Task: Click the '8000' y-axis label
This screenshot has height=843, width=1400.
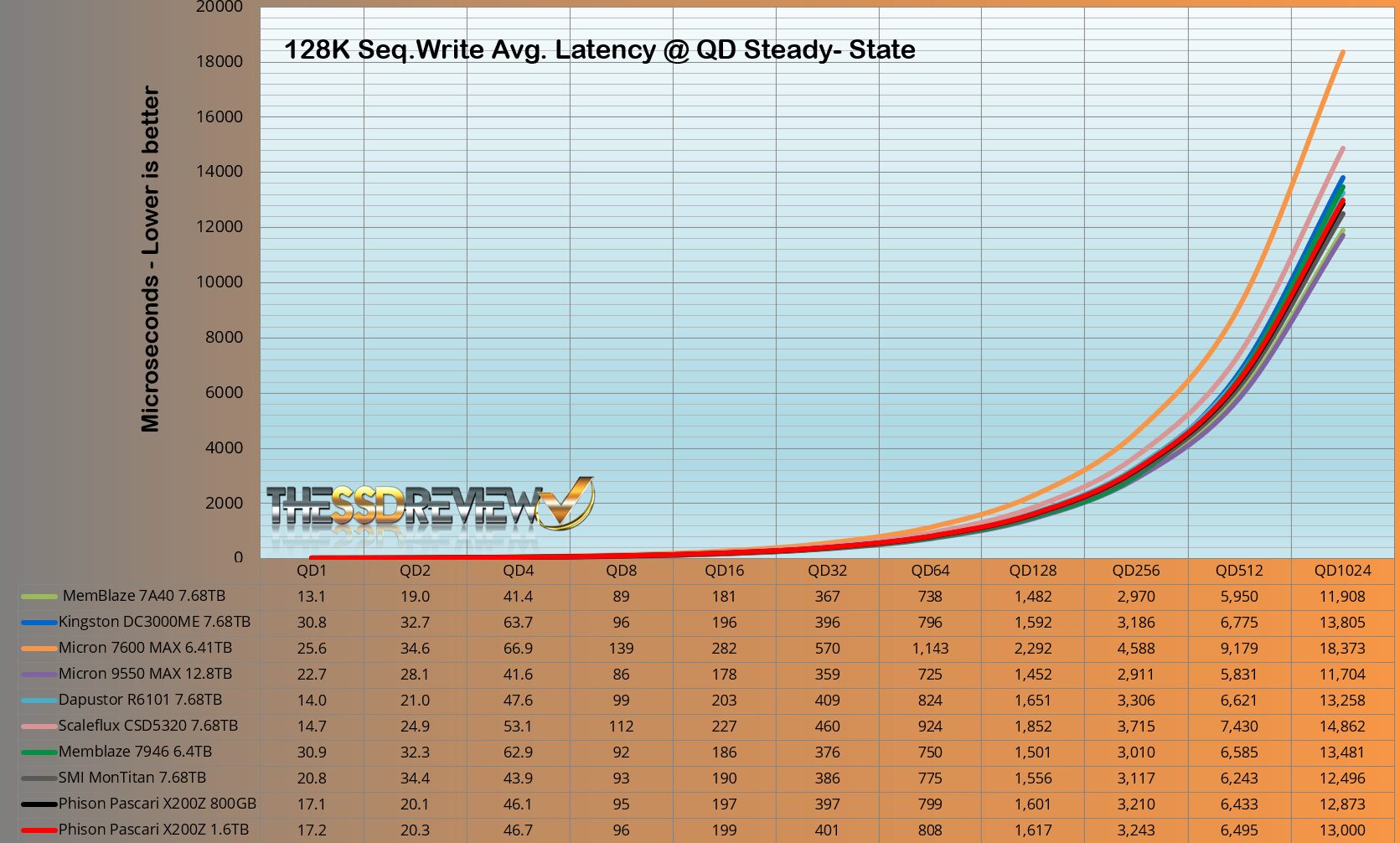Action: pyautogui.click(x=224, y=338)
